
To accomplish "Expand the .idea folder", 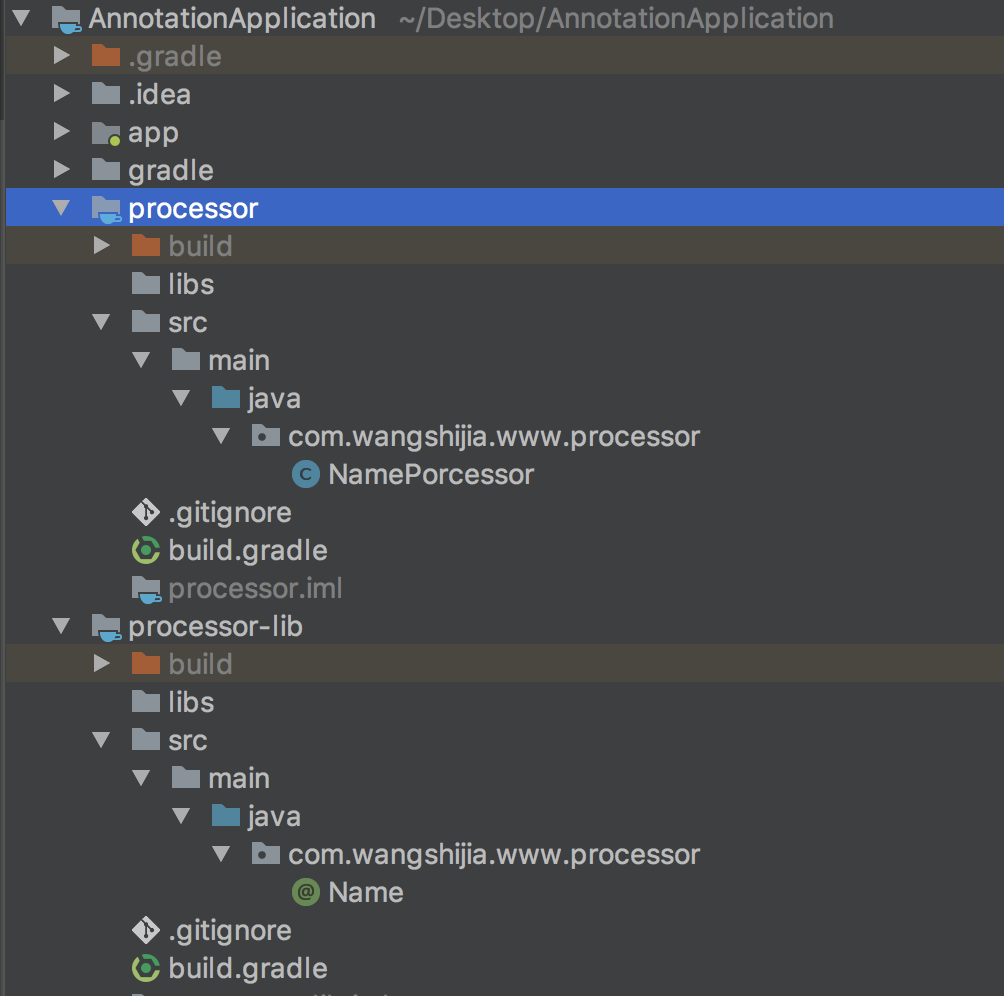I will (x=62, y=94).
